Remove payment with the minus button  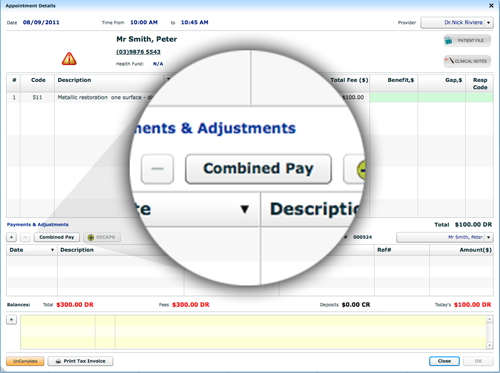[x=25, y=237]
